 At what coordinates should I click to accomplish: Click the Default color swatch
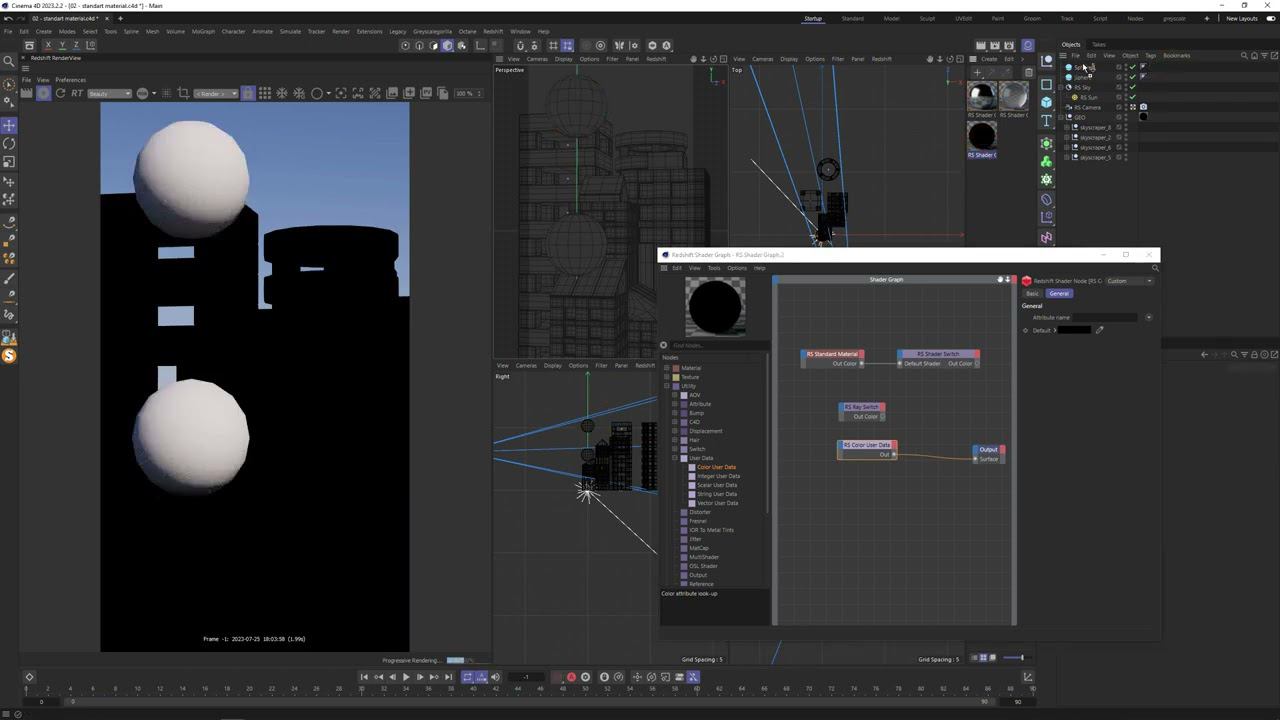[x=1074, y=330]
